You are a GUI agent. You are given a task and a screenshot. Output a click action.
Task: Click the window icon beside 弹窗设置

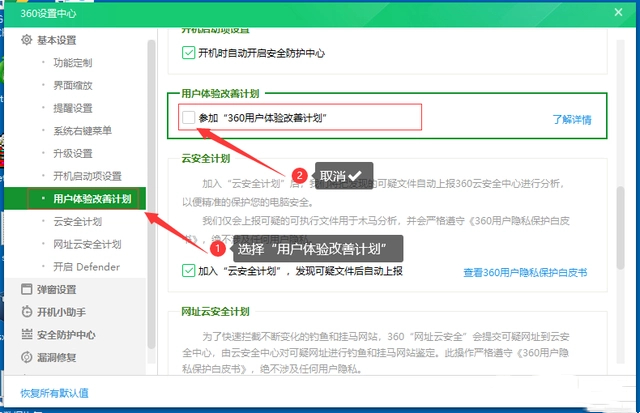(x=27, y=289)
